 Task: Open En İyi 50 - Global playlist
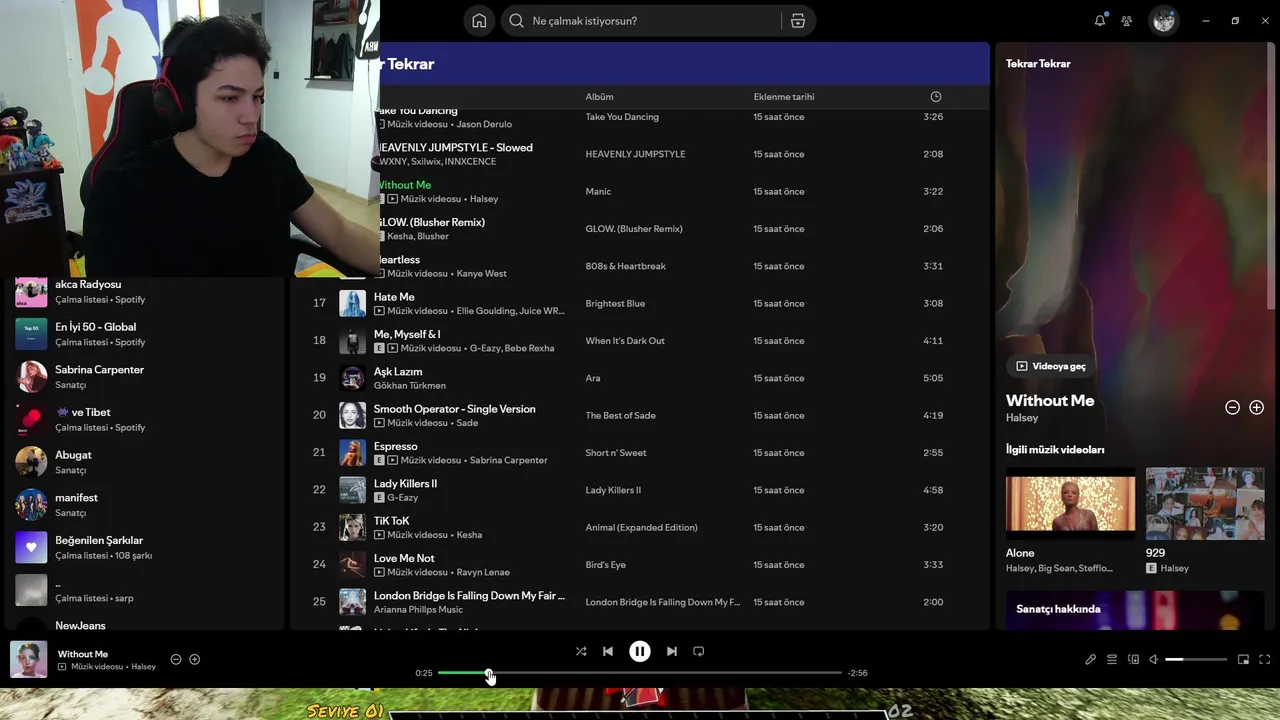[145, 334]
